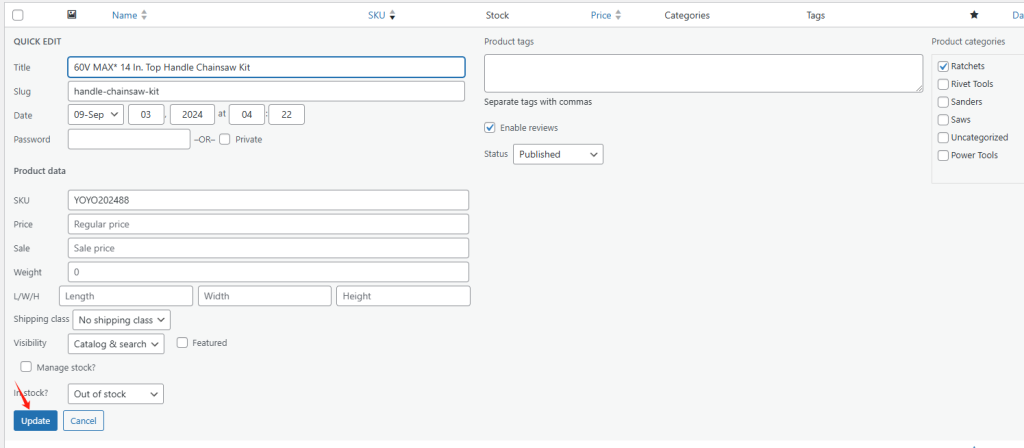Screen dimensions: 1024x448
Task: Click the Length dimension field
Action: click(x=126, y=296)
